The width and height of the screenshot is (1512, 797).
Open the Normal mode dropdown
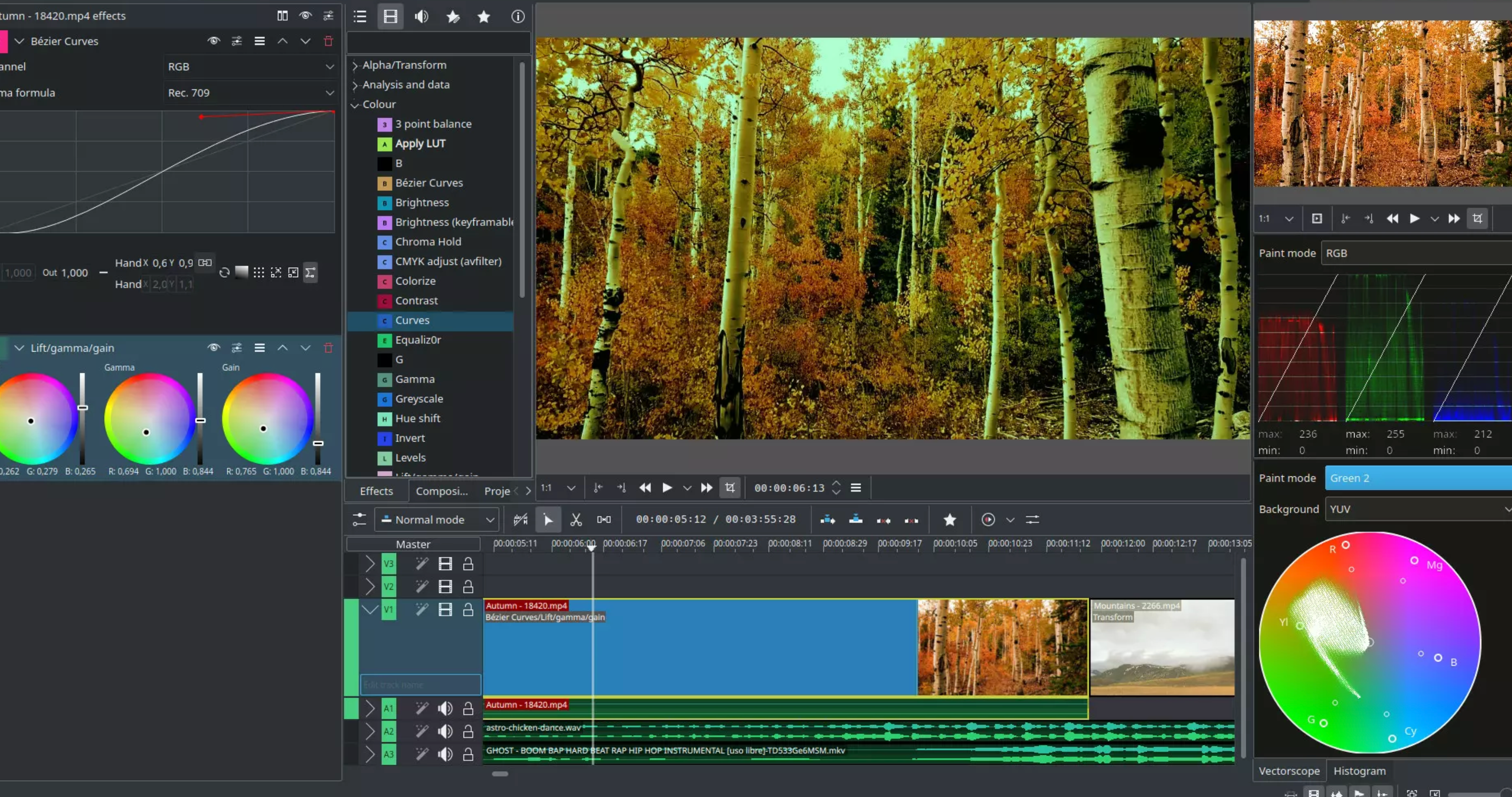[437, 520]
